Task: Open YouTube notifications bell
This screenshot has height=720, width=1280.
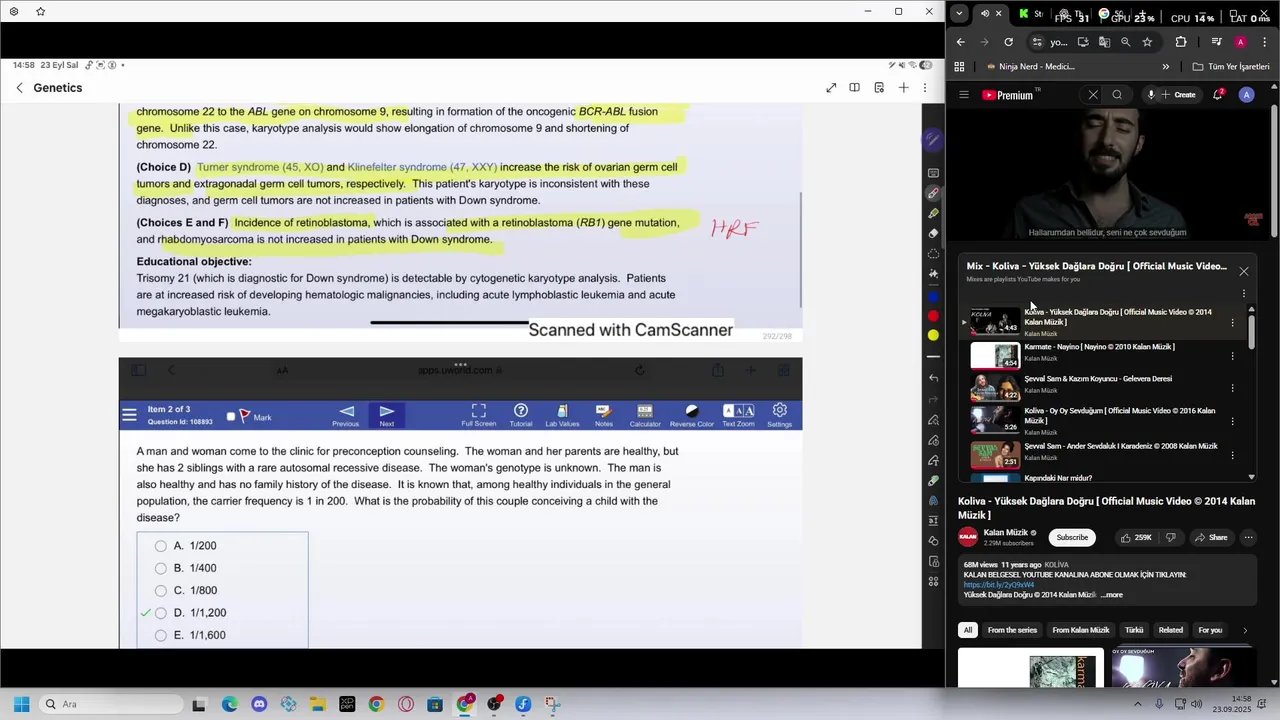Action: [1218, 95]
